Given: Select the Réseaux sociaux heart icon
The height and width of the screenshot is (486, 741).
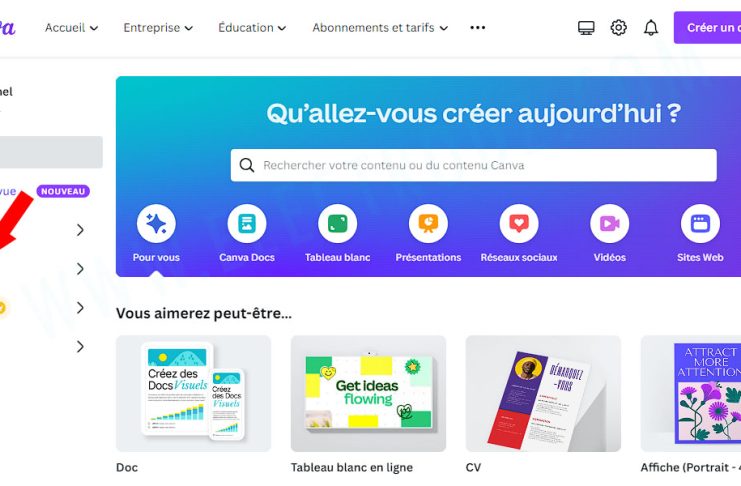Looking at the screenshot, I should point(519,224).
